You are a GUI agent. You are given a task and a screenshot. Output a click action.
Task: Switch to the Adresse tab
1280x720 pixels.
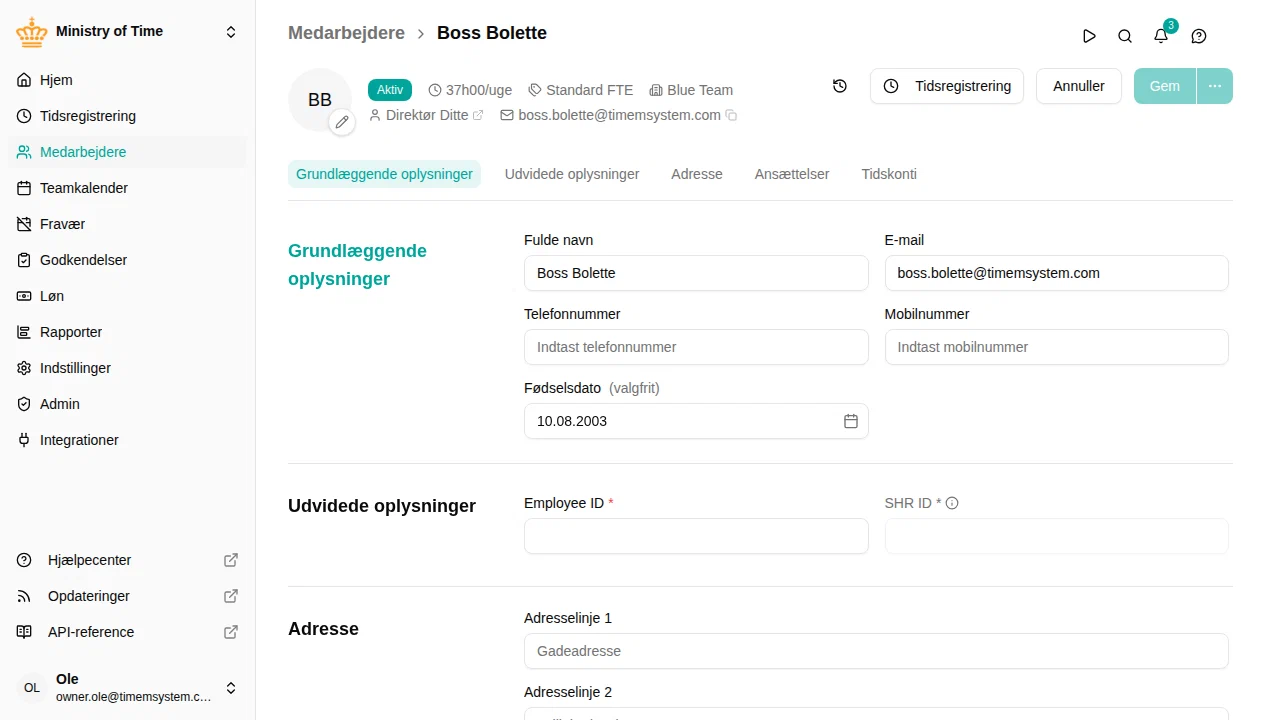[697, 174]
